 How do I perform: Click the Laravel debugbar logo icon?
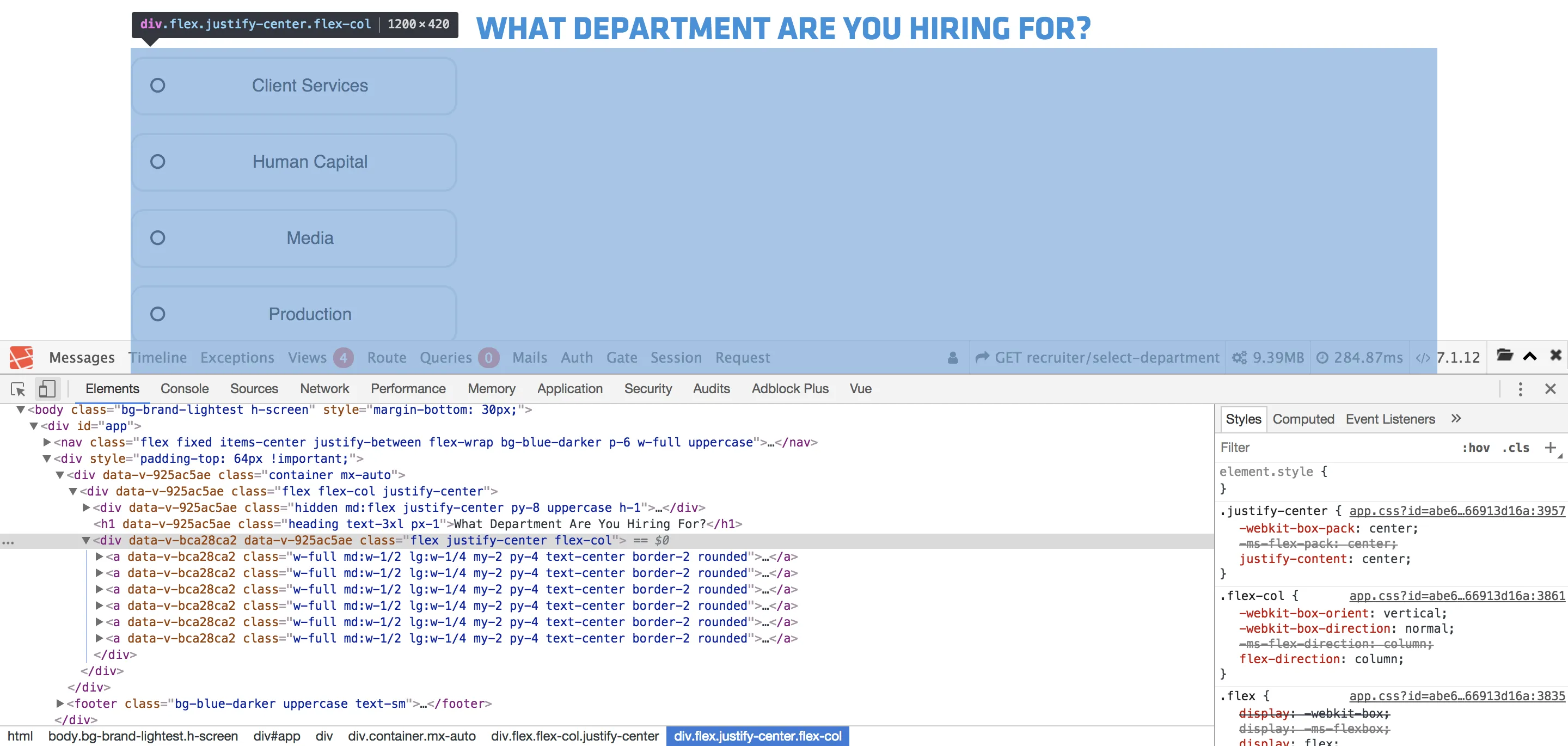[21, 357]
